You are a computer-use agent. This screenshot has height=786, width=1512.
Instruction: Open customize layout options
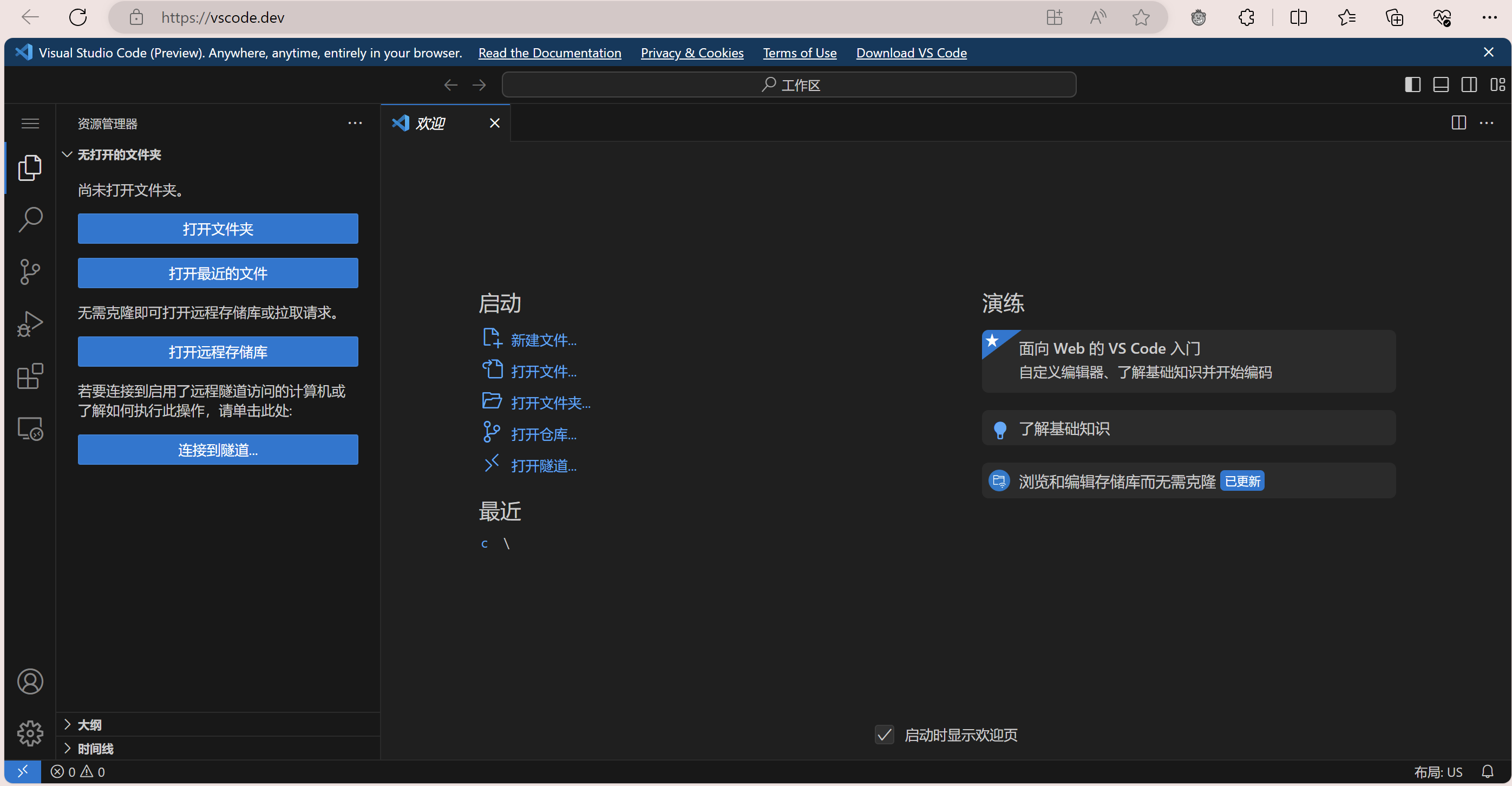point(1497,85)
